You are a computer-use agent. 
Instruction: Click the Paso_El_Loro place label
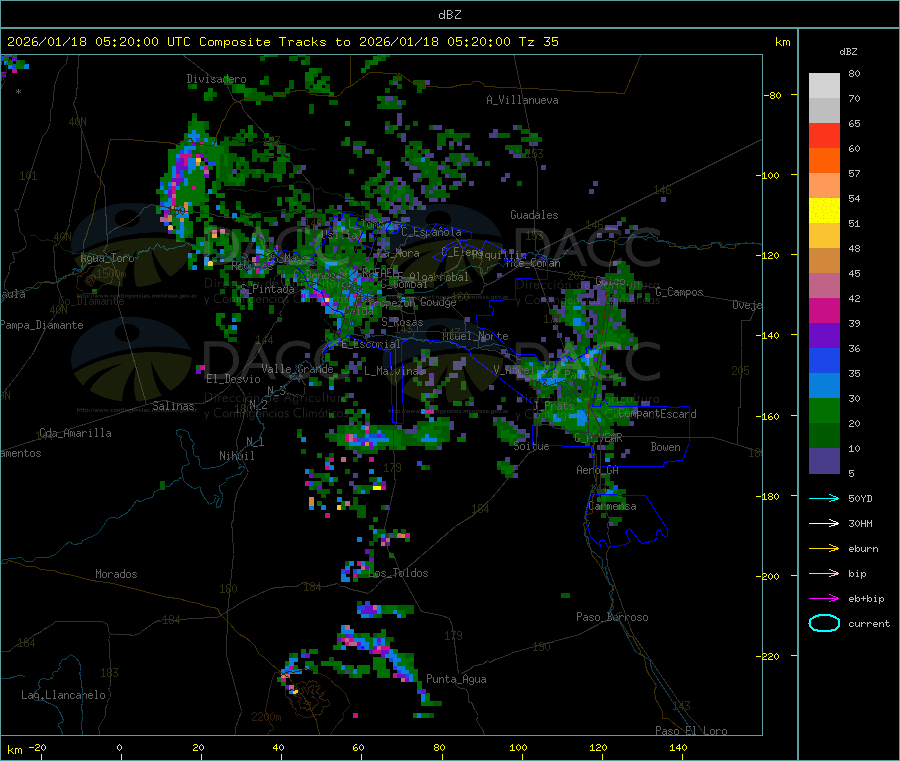click(691, 731)
